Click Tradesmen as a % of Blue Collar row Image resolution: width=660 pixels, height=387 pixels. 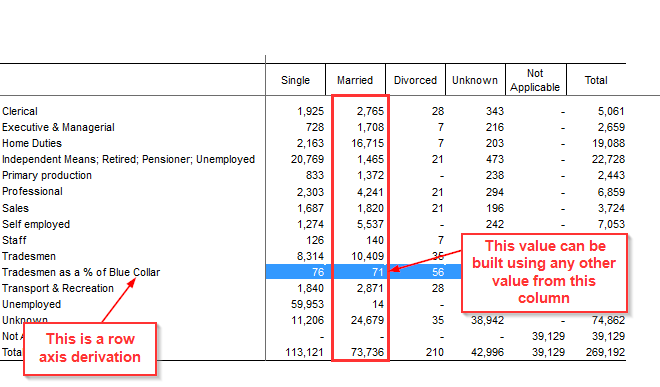point(81,272)
